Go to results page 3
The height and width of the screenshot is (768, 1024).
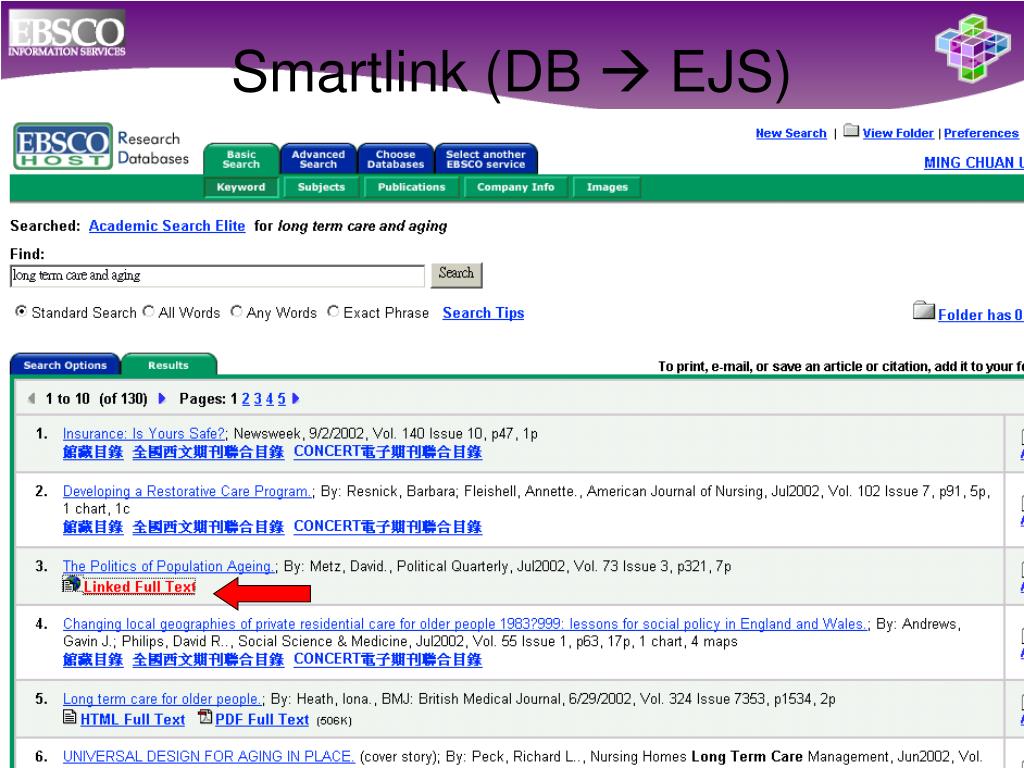coord(258,398)
